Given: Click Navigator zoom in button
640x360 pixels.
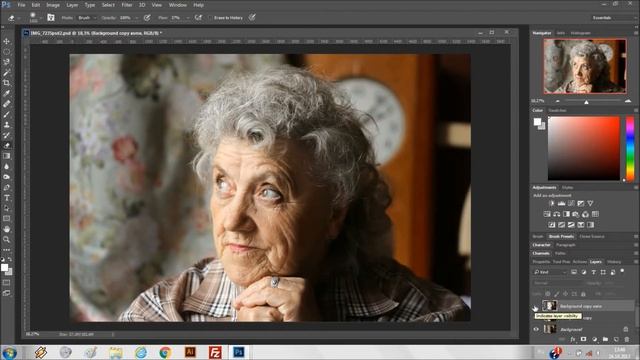Looking at the screenshot, I should (628, 101).
